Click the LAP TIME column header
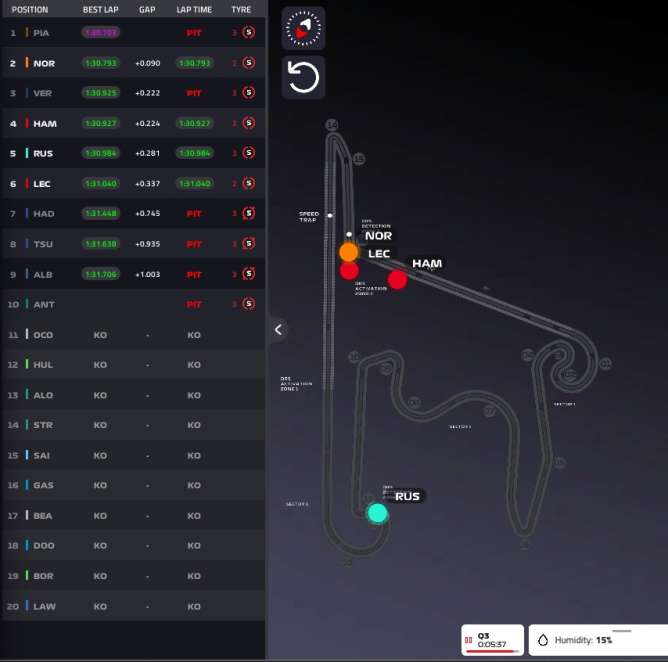668x662 pixels. [194, 9]
